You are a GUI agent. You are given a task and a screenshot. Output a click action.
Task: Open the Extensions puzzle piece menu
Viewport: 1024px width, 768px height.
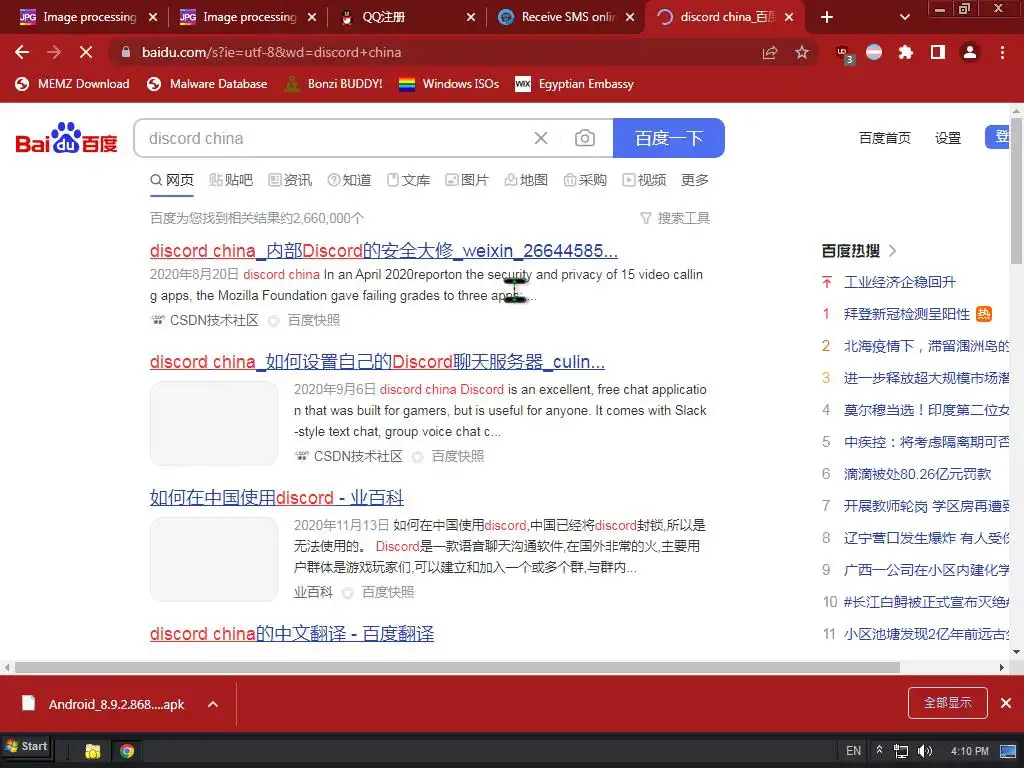[x=906, y=52]
